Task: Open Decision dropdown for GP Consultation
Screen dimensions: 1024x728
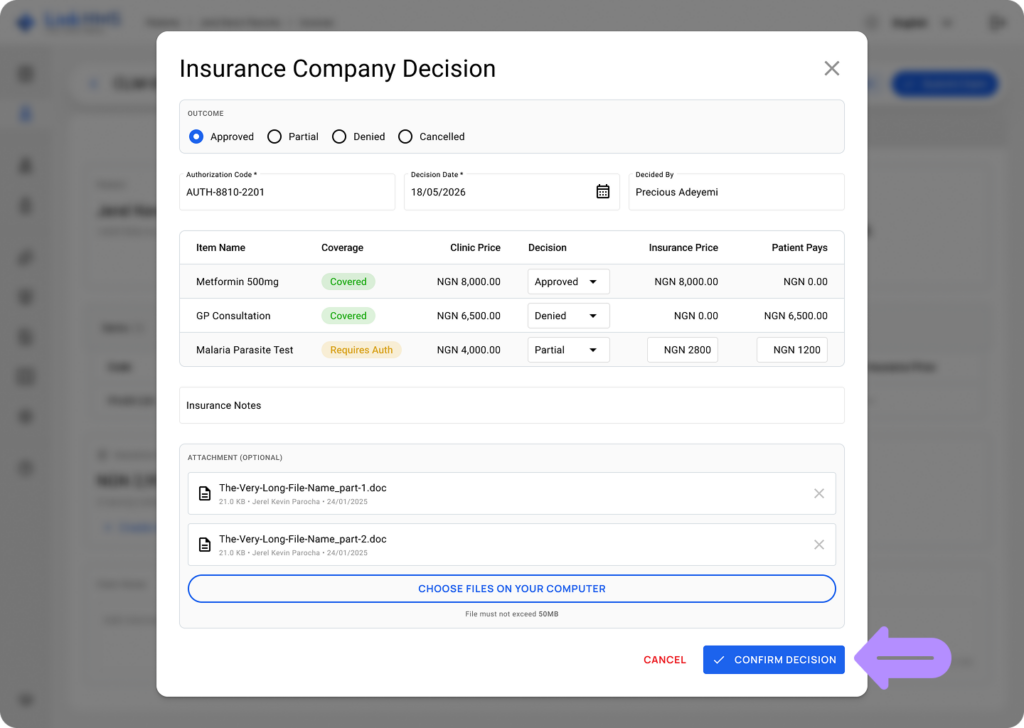Action: click(568, 315)
